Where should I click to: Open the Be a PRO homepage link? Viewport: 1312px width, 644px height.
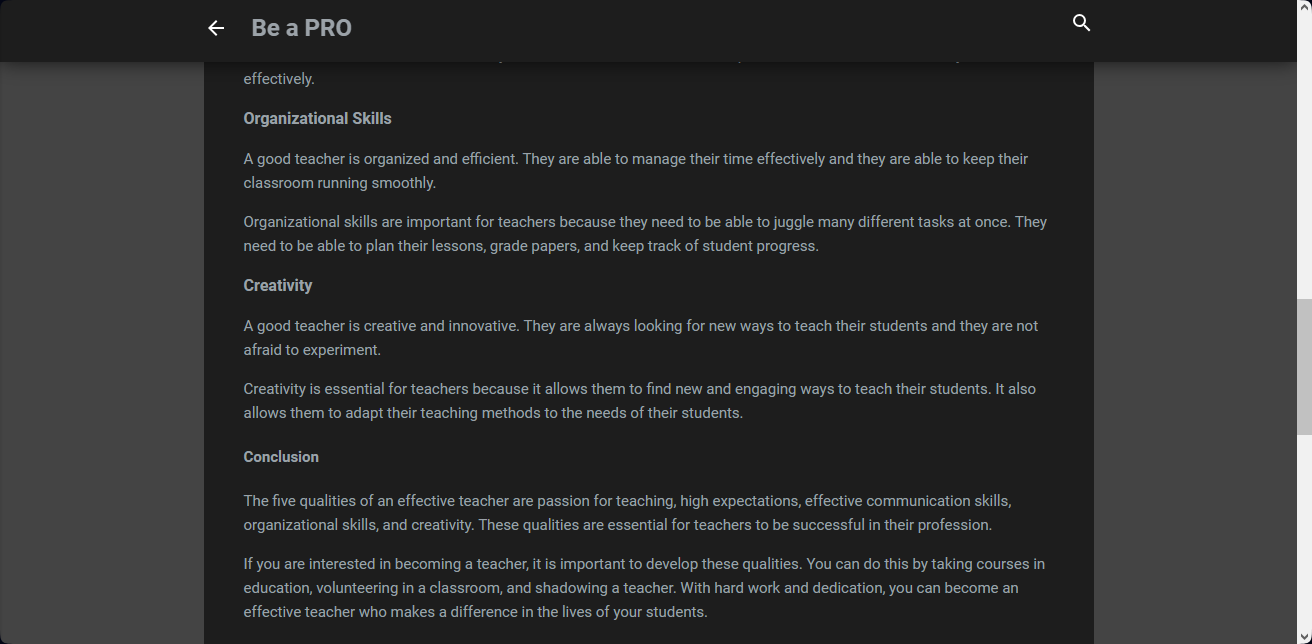(301, 27)
